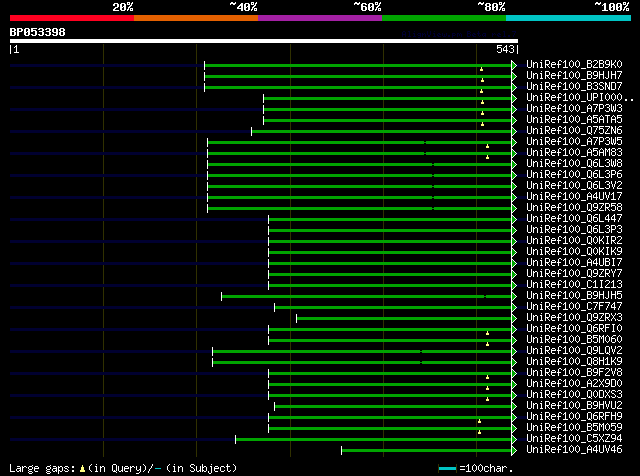Select the UniRef100_Q9ZRY7 label

click(574, 274)
